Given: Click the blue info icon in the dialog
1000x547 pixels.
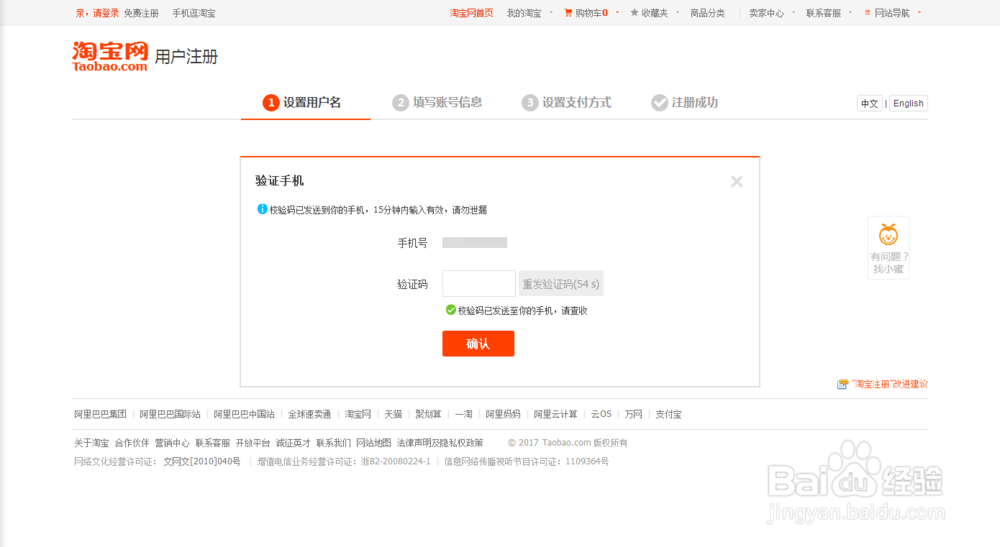Looking at the screenshot, I should coord(261,209).
